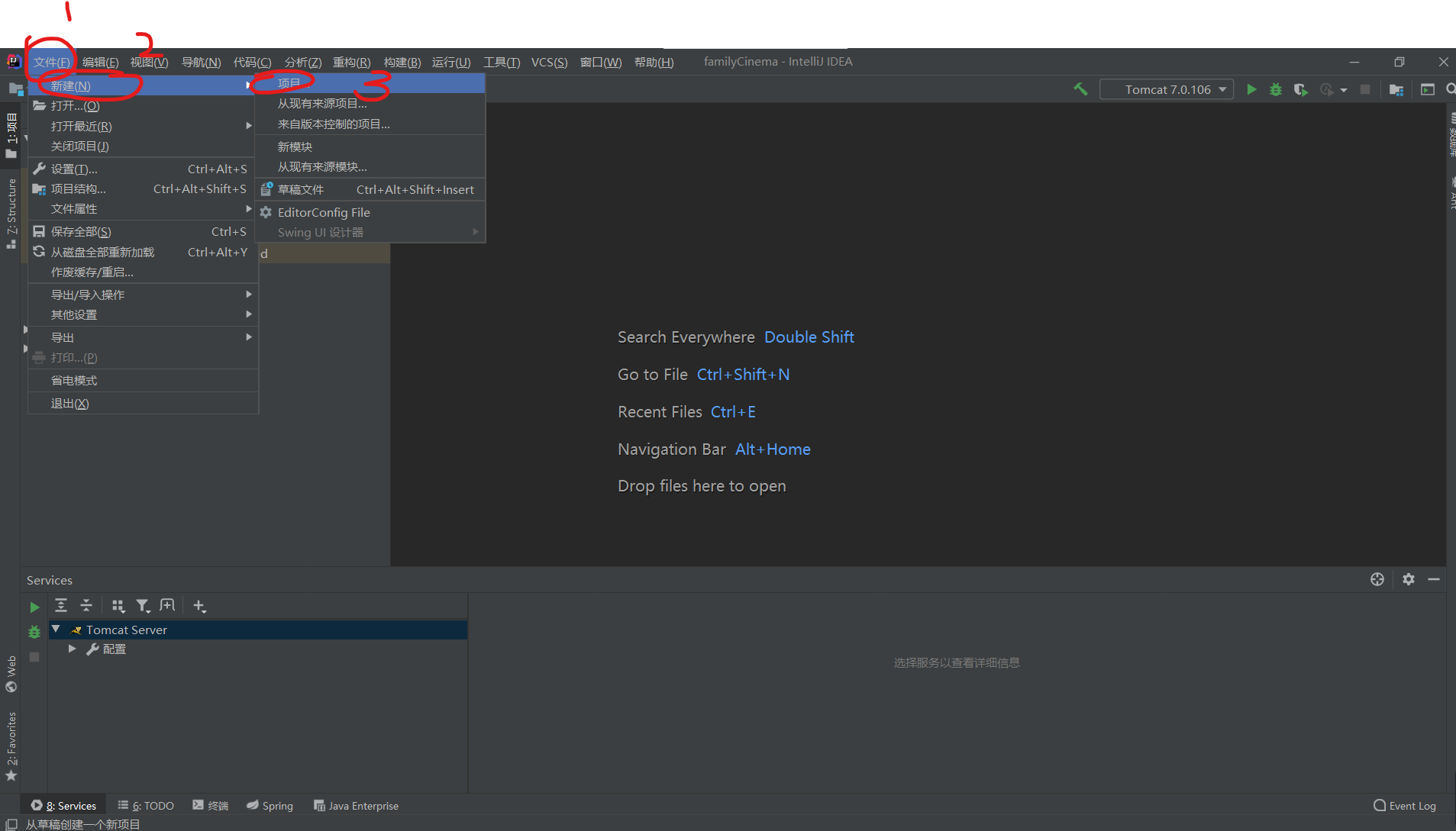This screenshot has height=831, width=1456.
Task: Open the 运行 menu
Action: (451, 62)
